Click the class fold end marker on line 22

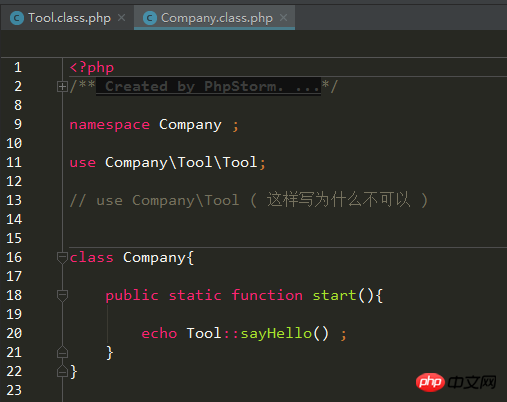coord(62,371)
